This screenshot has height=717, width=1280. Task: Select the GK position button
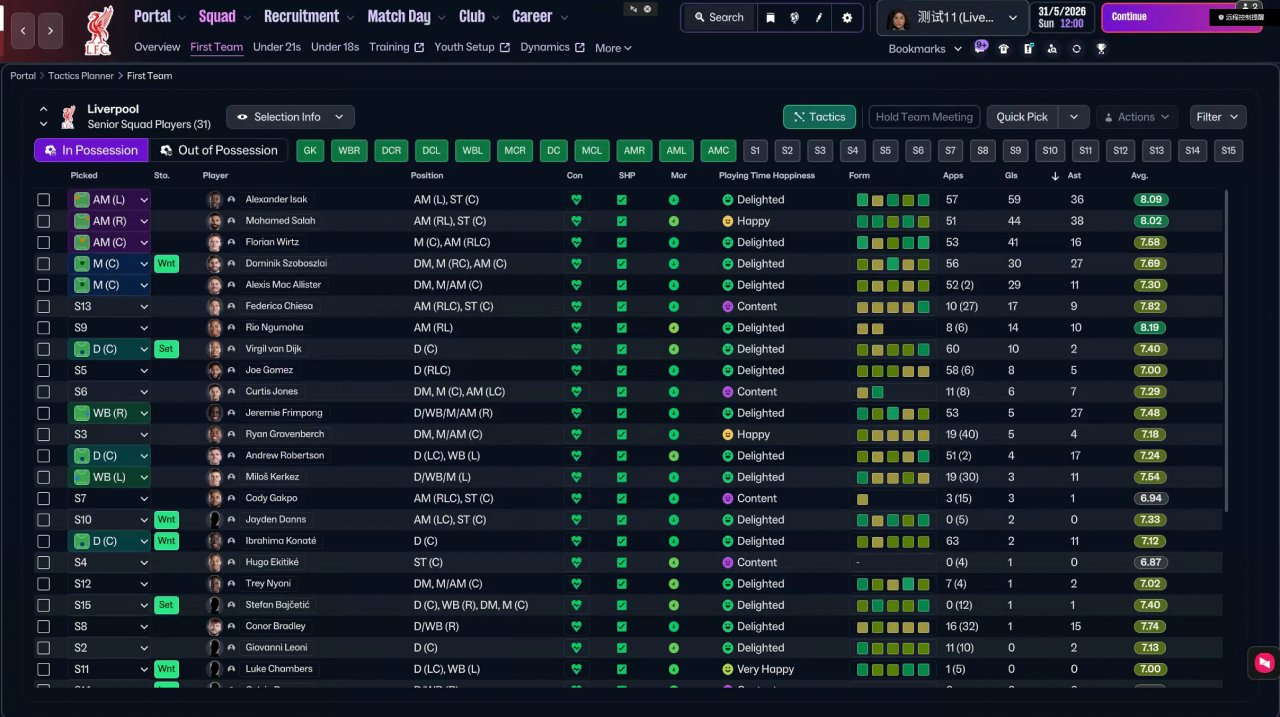pos(311,150)
